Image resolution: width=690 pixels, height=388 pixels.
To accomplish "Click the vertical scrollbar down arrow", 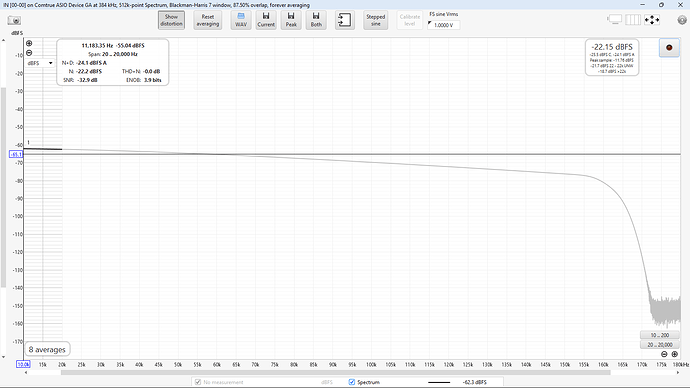I will point(4,357).
